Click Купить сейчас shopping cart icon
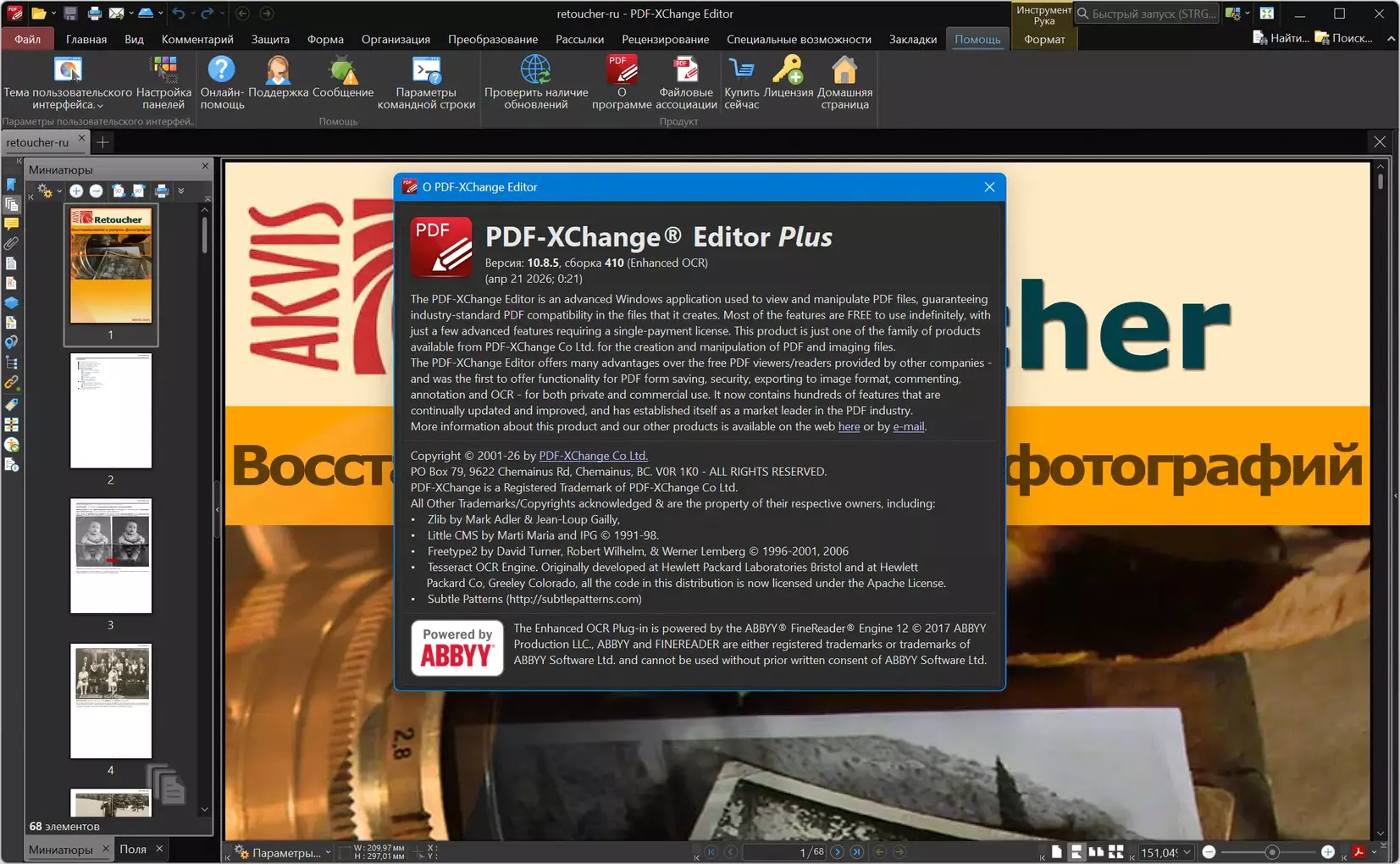This screenshot has height=864, width=1400. pos(741,71)
